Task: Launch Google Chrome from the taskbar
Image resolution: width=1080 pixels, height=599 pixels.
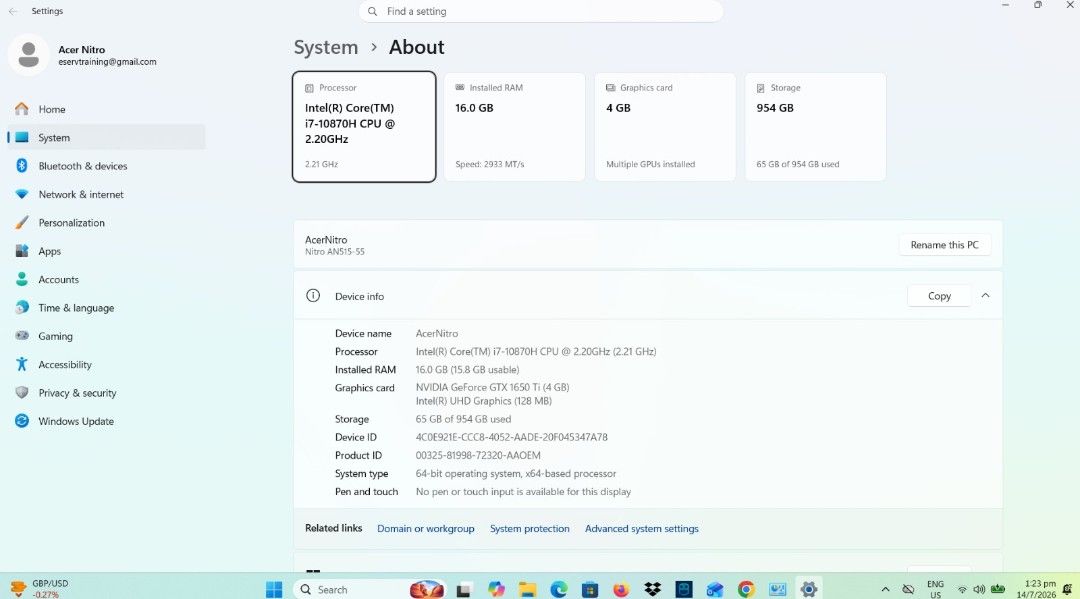Action: pos(746,589)
